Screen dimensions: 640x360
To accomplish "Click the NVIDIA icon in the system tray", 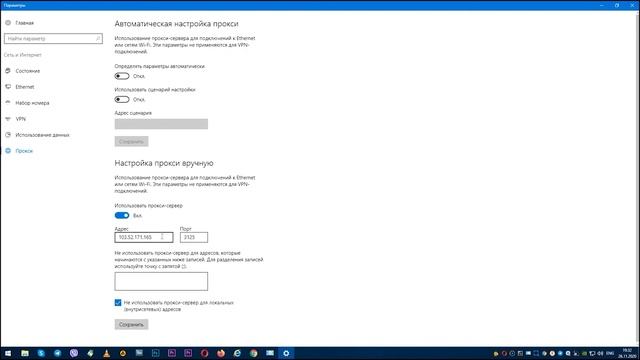I will [x=584, y=353].
